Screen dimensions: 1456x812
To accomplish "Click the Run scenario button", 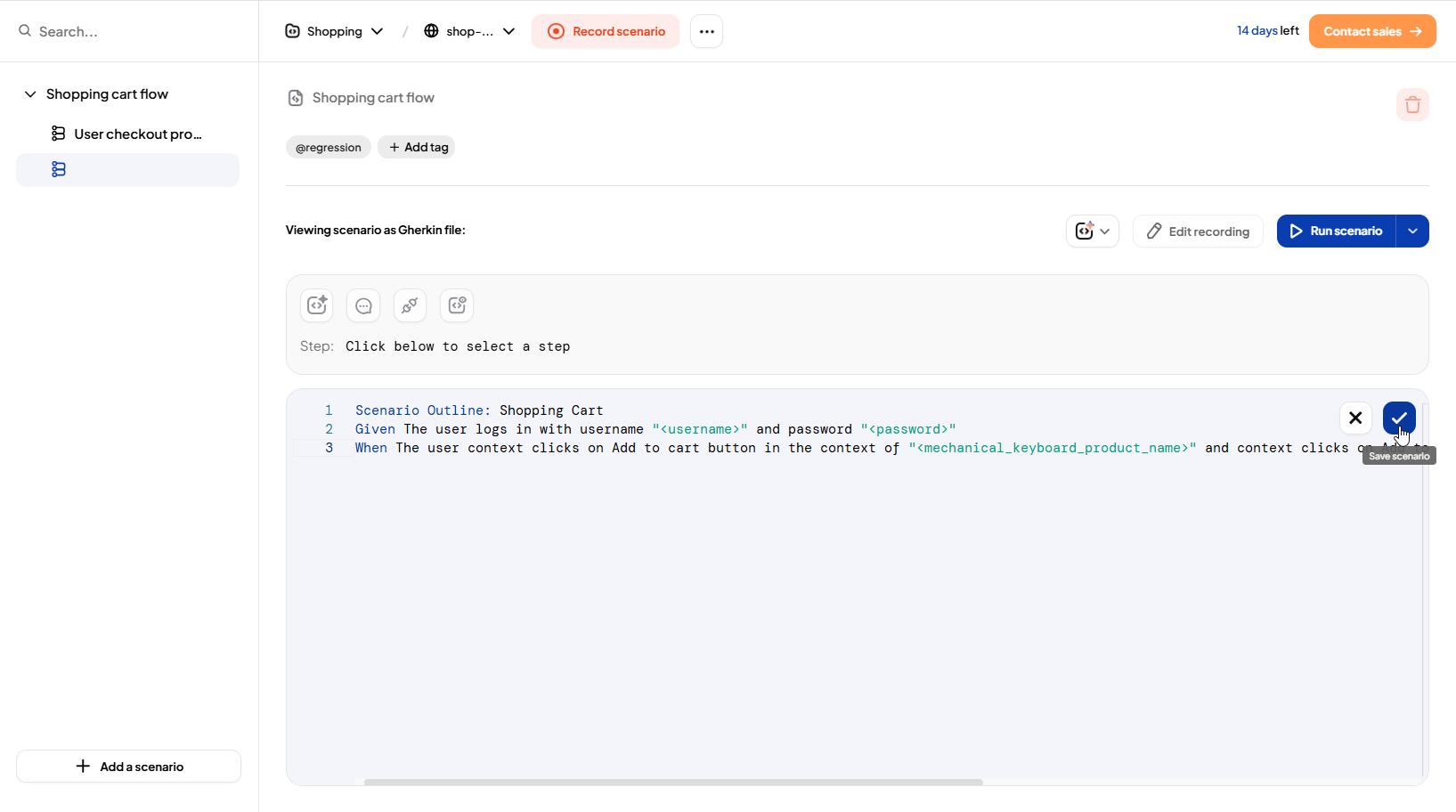I will (x=1336, y=231).
